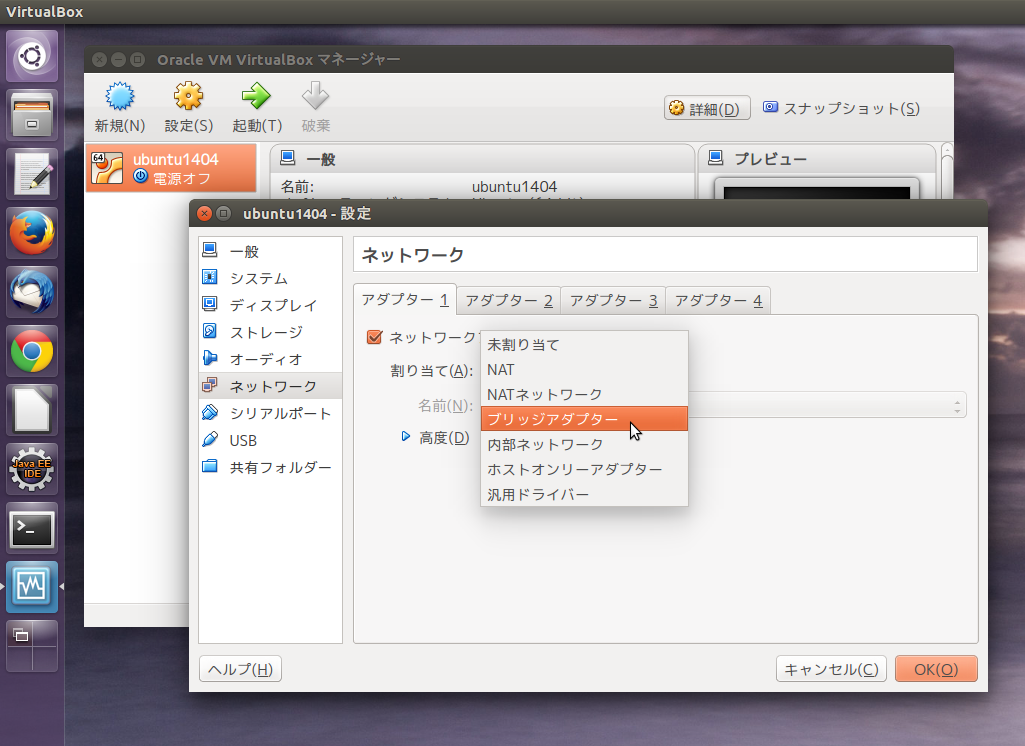
Task: Open シリアルポート category in settings sidebar
Action: pyautogui.click(x=270, y=413)
